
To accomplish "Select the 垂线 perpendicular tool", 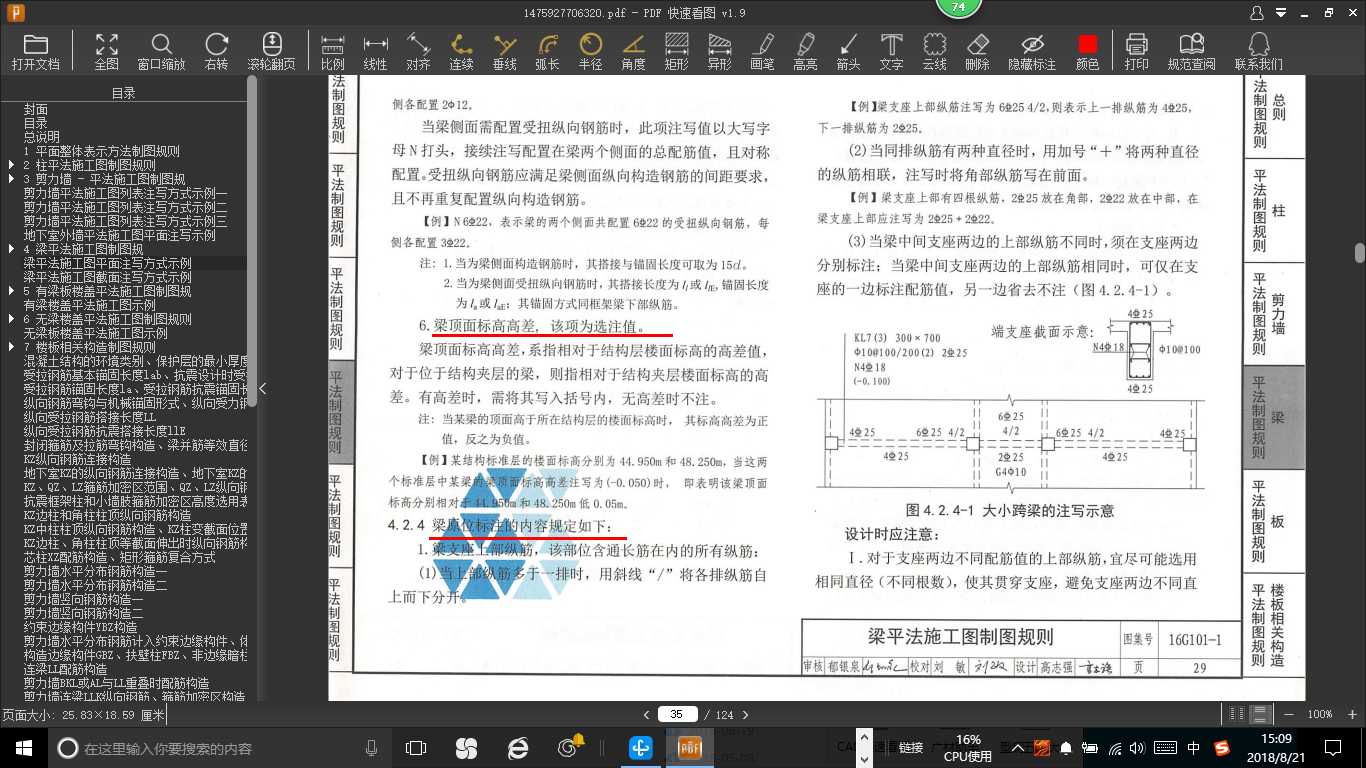I will pyautogui.click(x=505, y=51).
